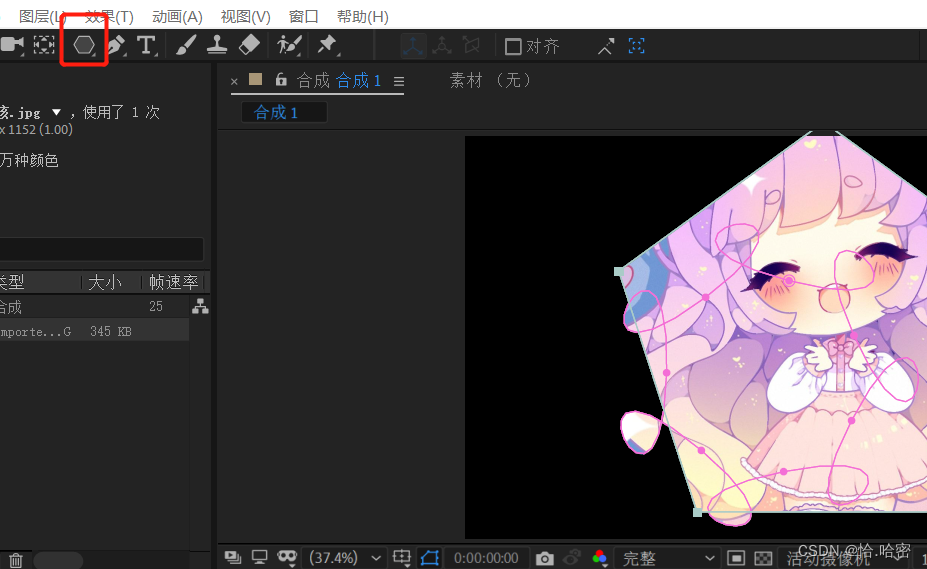Switch to the 素材 (无) tab
The height and width of the screenshot is (569, 927).
[x=490, y=80]
